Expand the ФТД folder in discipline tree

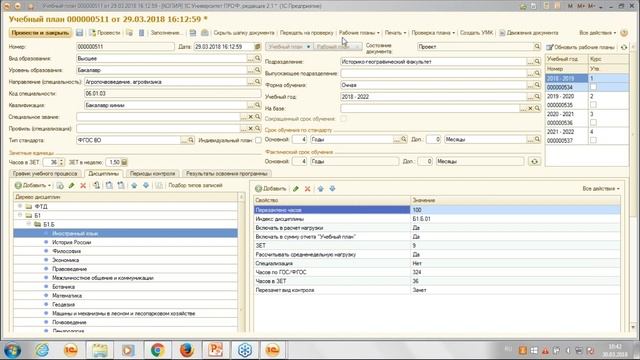20,206
